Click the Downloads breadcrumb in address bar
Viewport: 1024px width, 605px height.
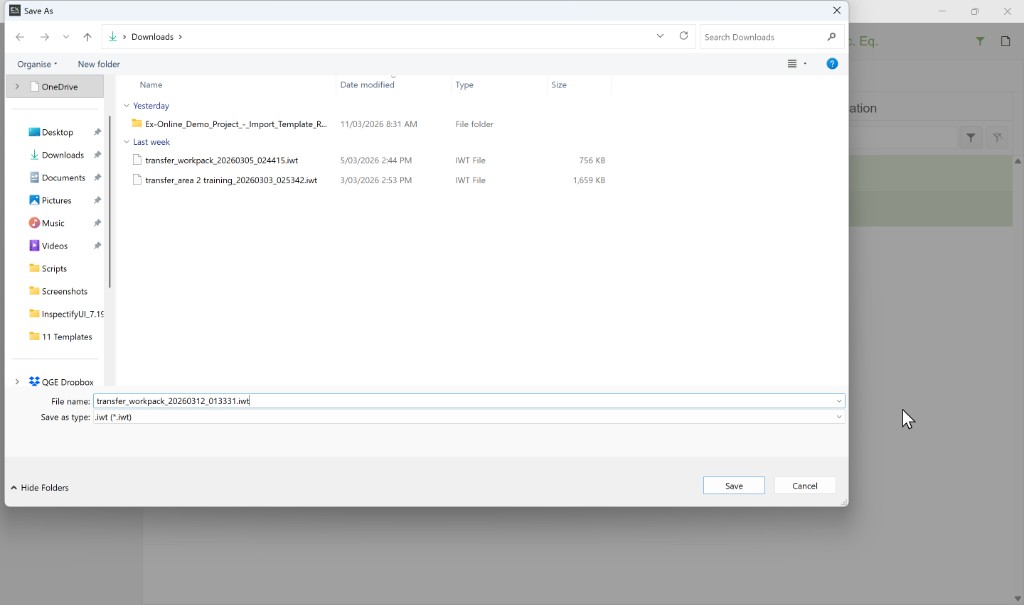(x=152, y=37)
